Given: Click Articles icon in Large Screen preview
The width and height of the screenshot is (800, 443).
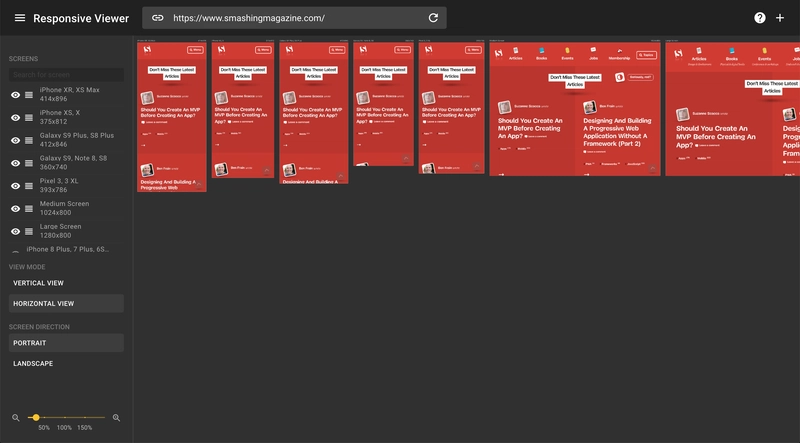Looking at the screenshot, I should (699, 51).
